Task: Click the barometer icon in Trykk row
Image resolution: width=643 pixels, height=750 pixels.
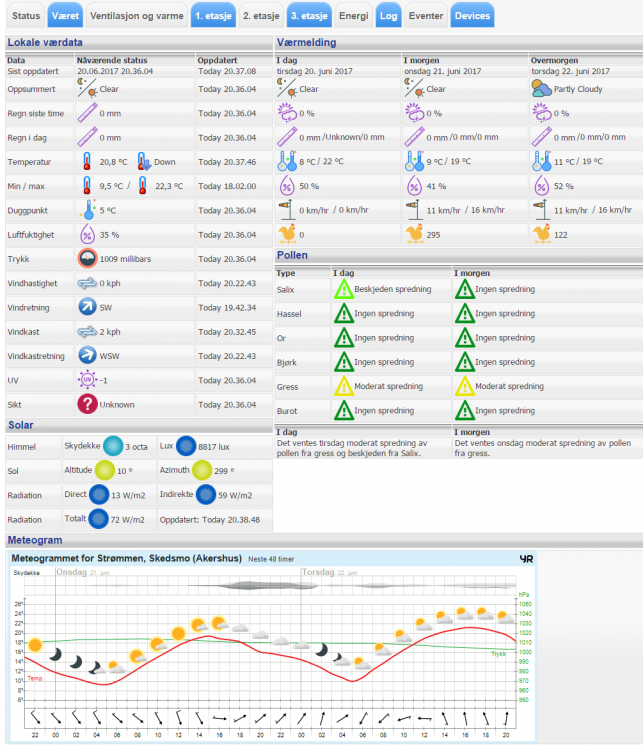Action: 90,259
